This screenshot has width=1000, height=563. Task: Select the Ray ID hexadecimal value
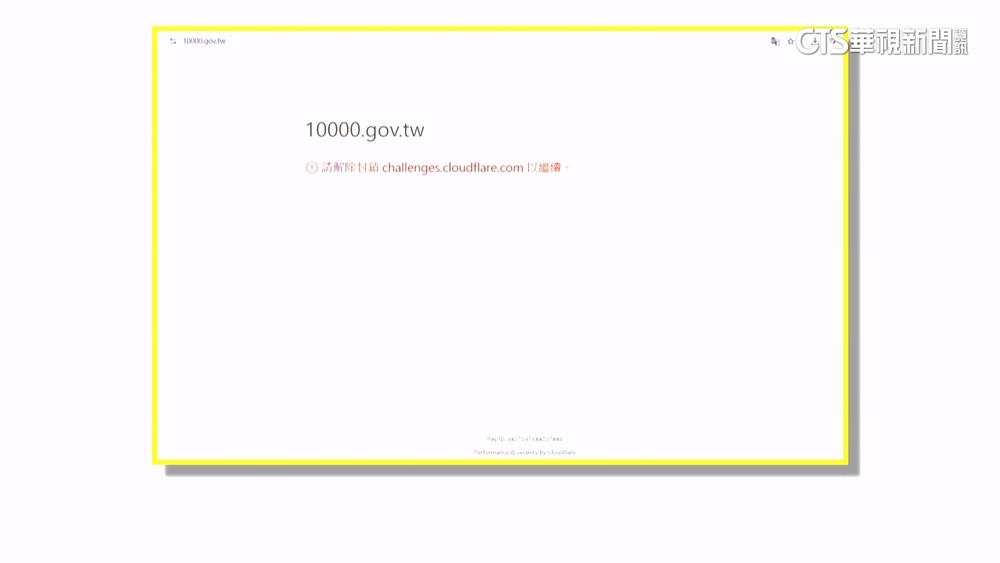click(534, 439)
